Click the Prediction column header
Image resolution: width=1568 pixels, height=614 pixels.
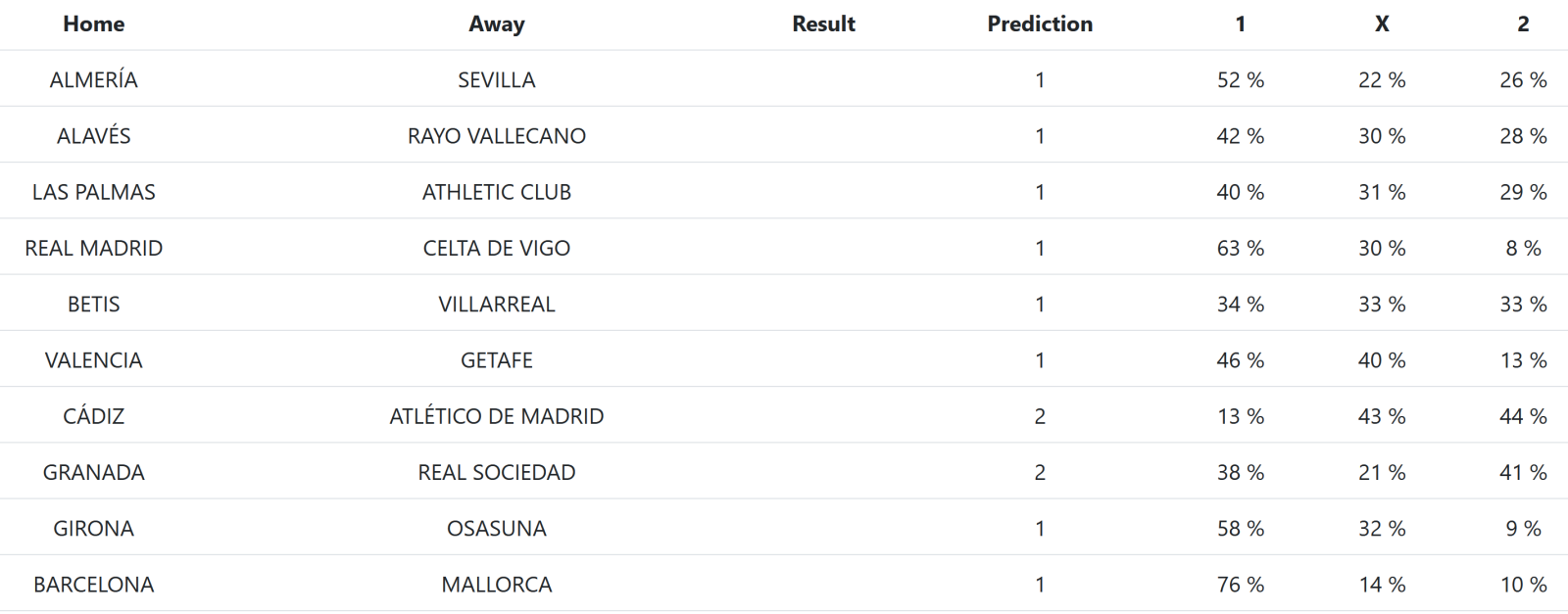1039,24
